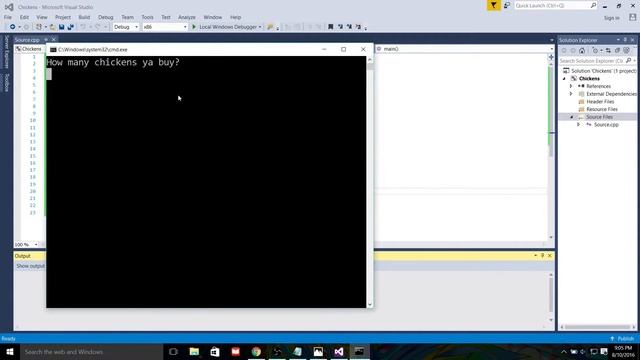Pin the Solution Explorer panel
The height and width of the screenshot is (360, 640).
tap(625, 40)
